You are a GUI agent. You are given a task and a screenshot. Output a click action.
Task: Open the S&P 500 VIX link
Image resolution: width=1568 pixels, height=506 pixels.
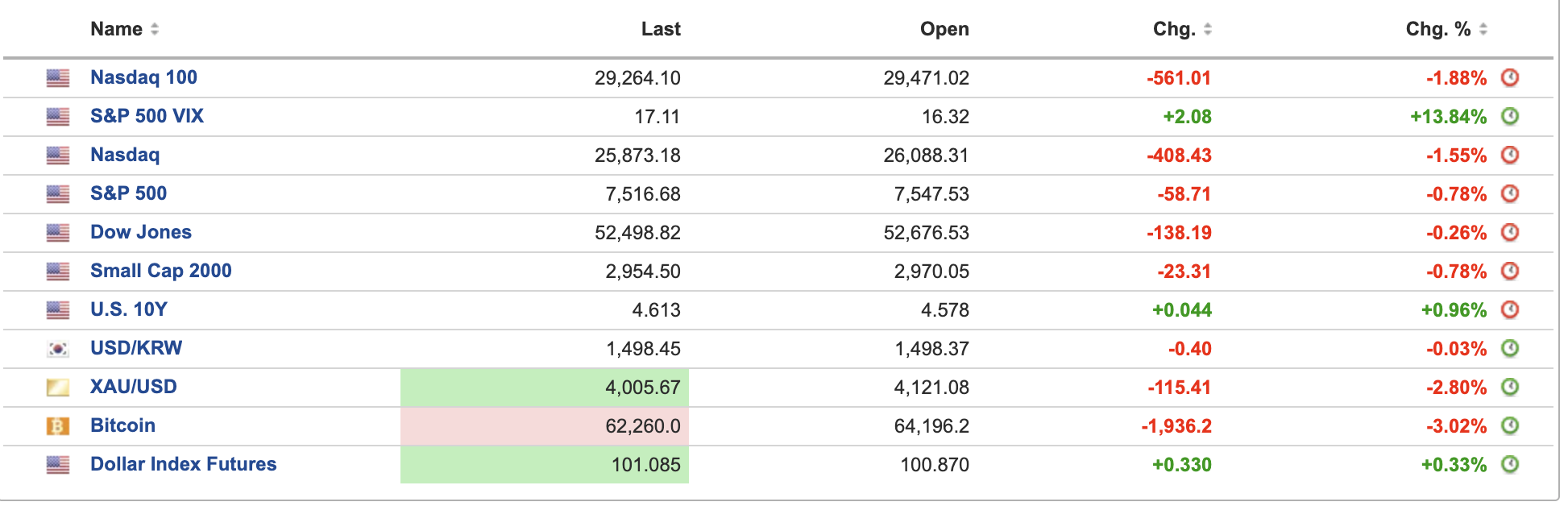click(x=147, y=116)
